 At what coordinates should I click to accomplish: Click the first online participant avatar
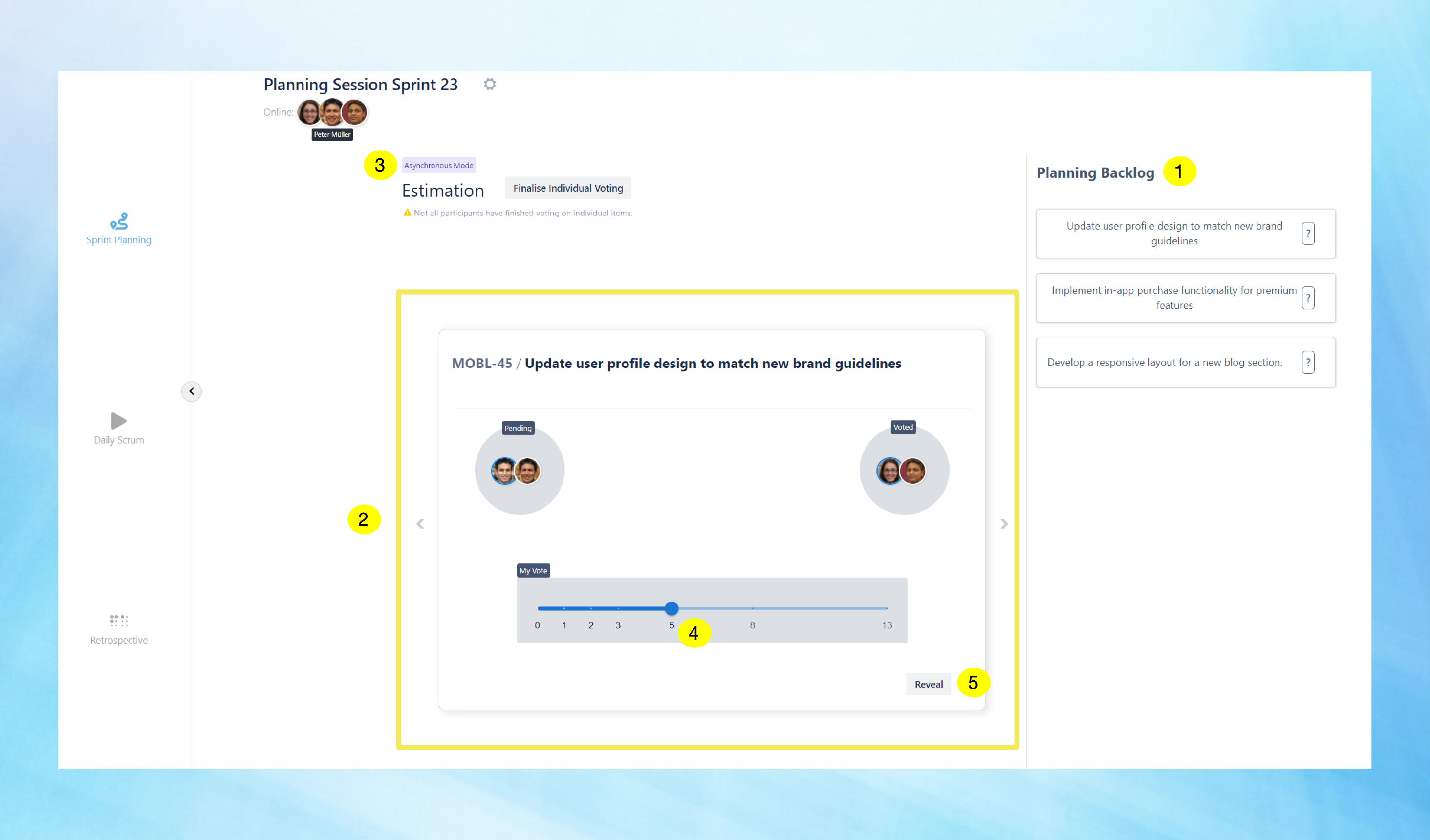click(x=309, y=112)
